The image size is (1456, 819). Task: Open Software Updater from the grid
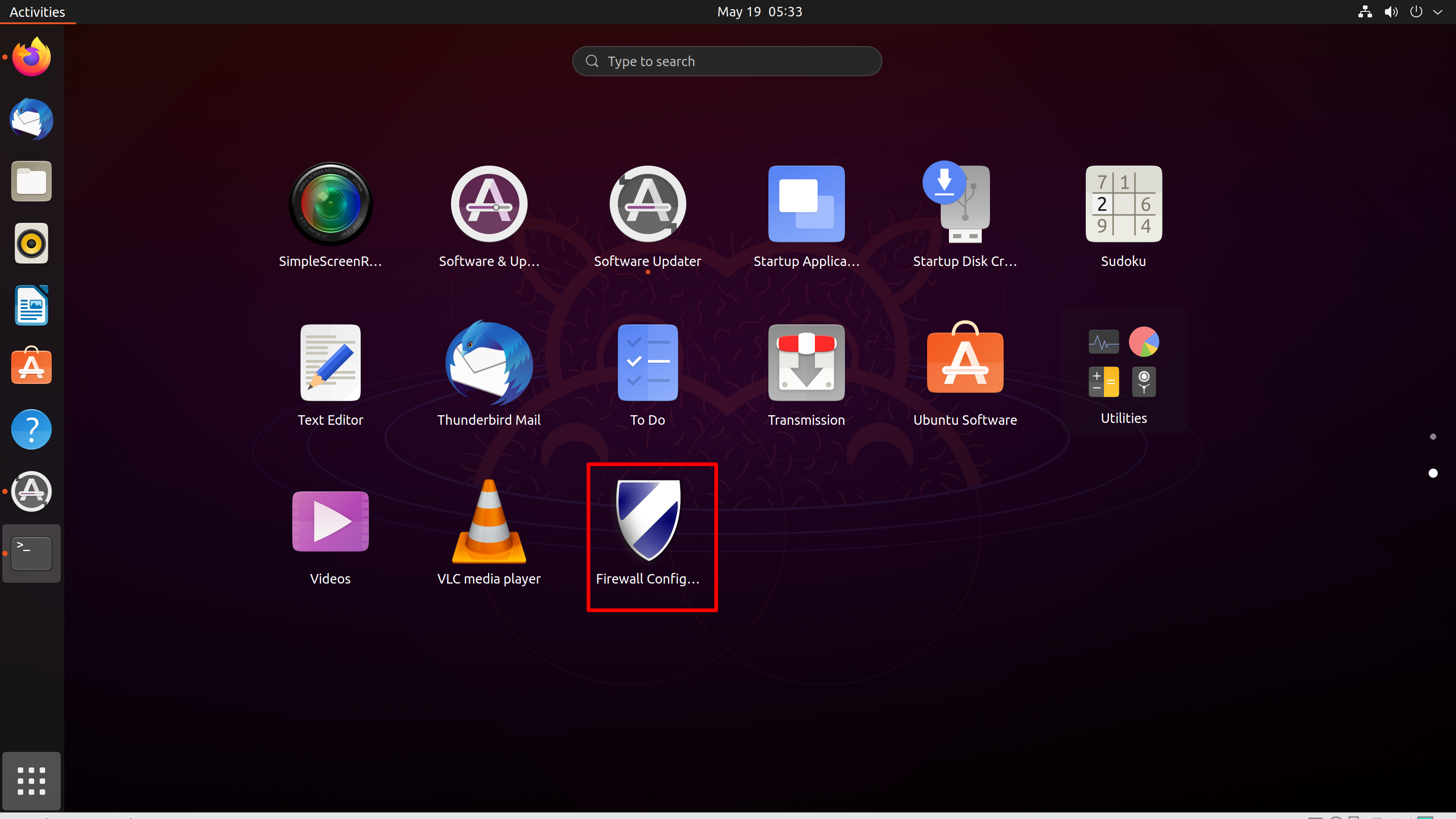pyautogui.click(x=648, y=204)
